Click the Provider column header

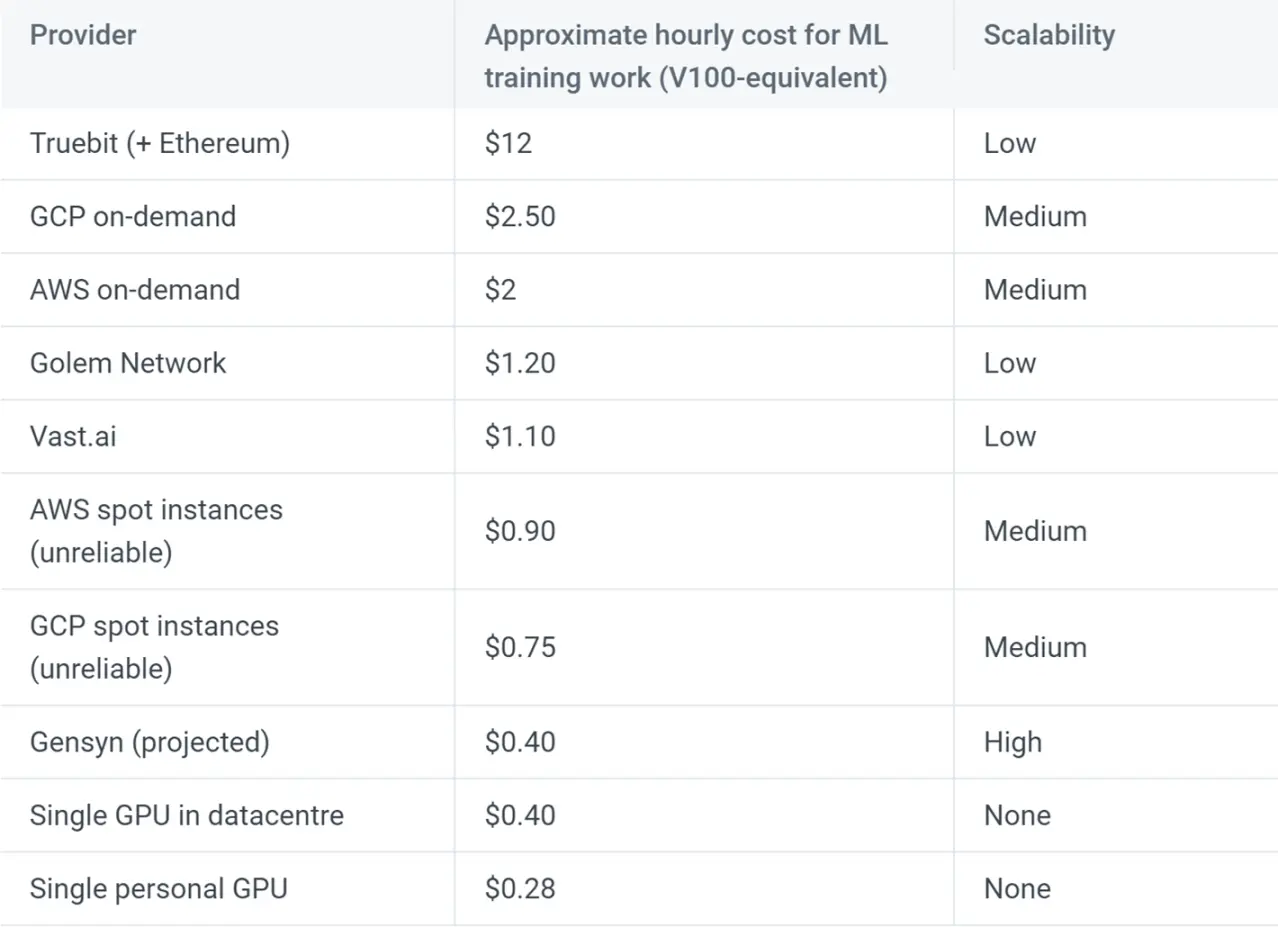[83, 35]
